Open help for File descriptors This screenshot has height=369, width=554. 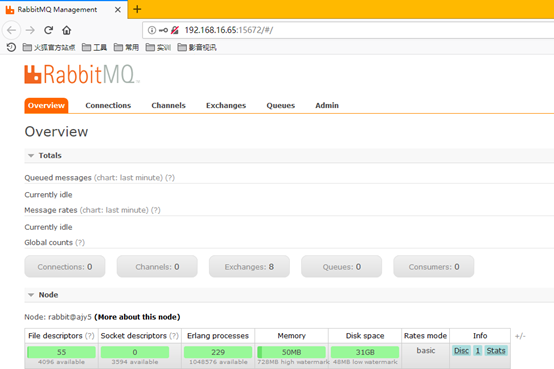click(90, 336)
